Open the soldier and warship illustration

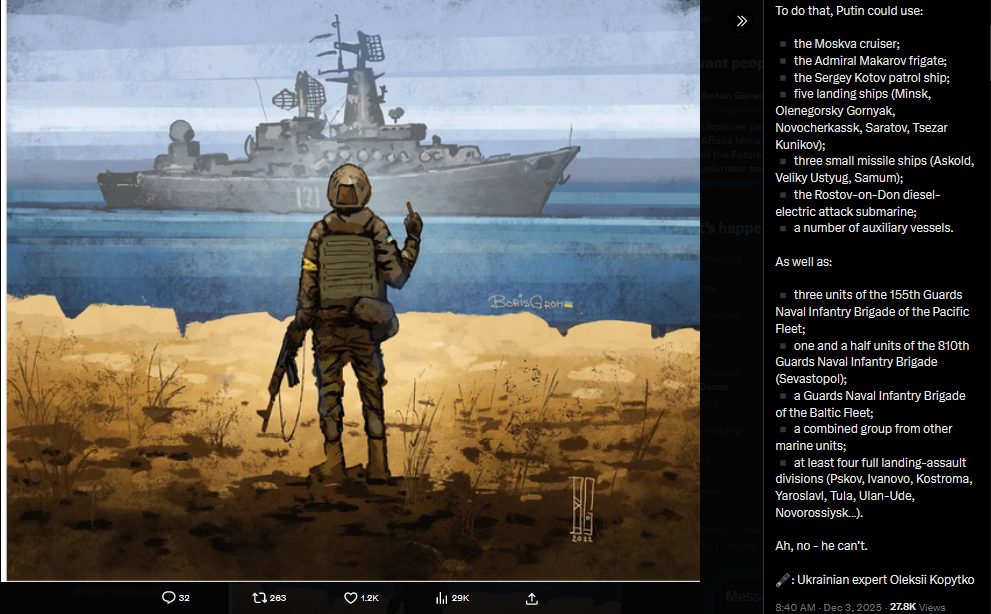353,290
